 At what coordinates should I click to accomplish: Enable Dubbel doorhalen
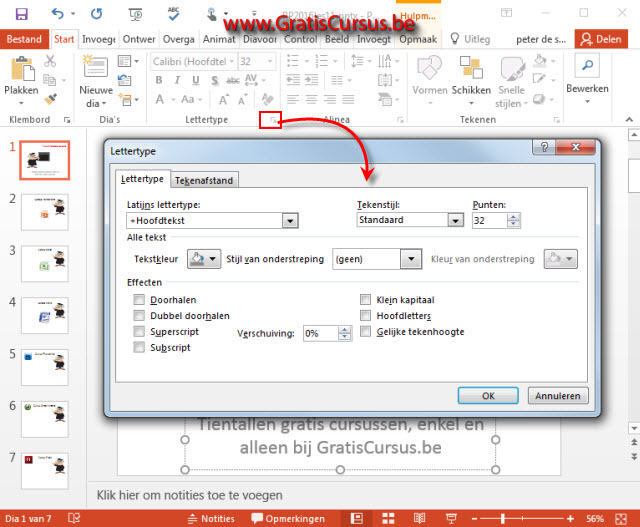tap(139, 316)
